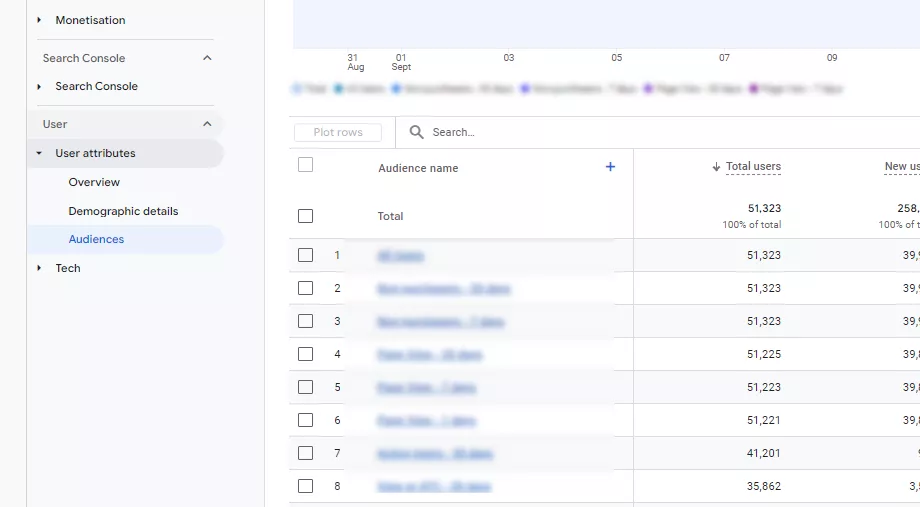Open the audience link in row 5
The height and width of the screenshot is (507, 920).
pos(427,387)
